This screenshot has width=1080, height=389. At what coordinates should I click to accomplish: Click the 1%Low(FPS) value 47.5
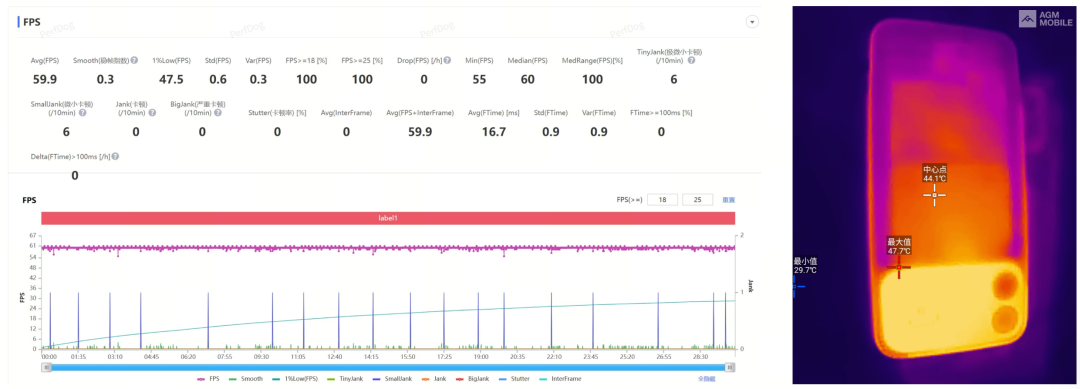tap(171, 79)
